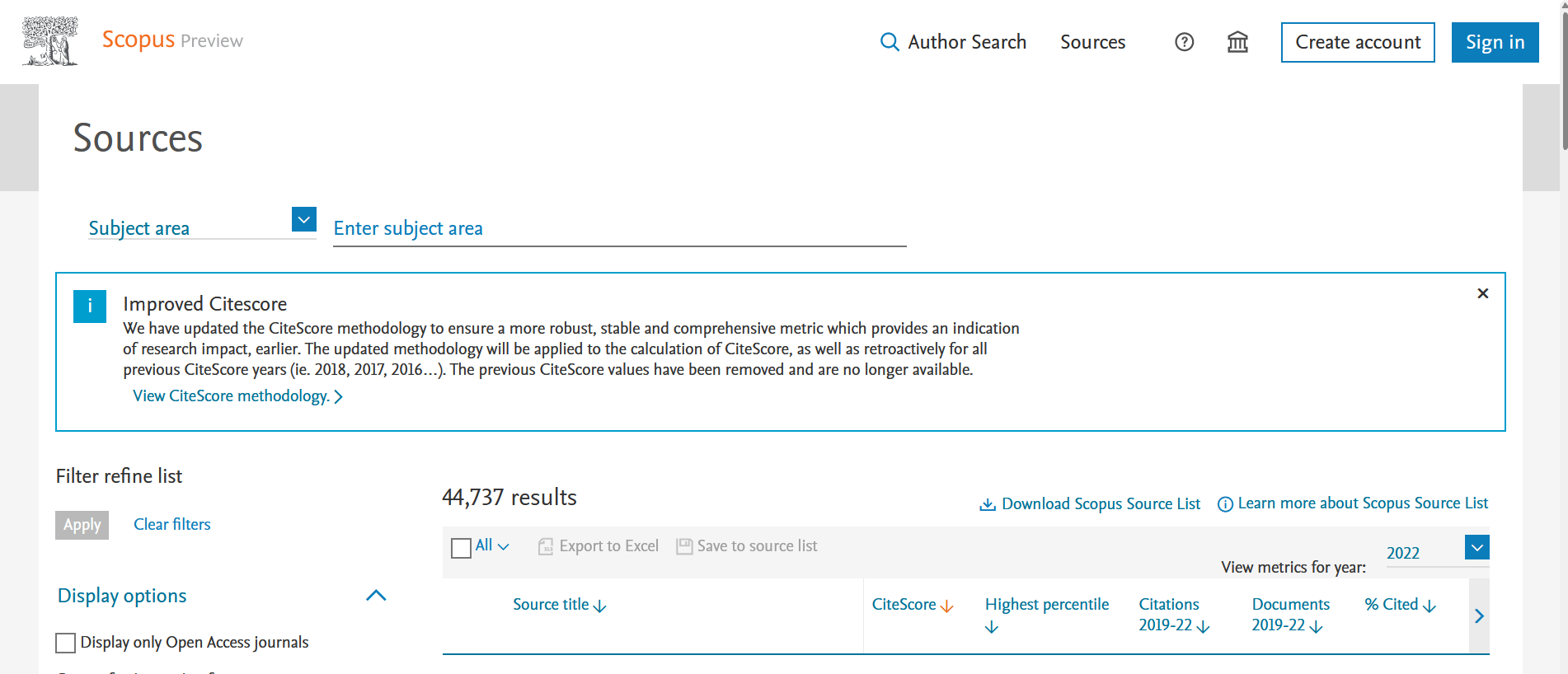
Task: Sort by Source title arrow
Action: tap(600, 606)
